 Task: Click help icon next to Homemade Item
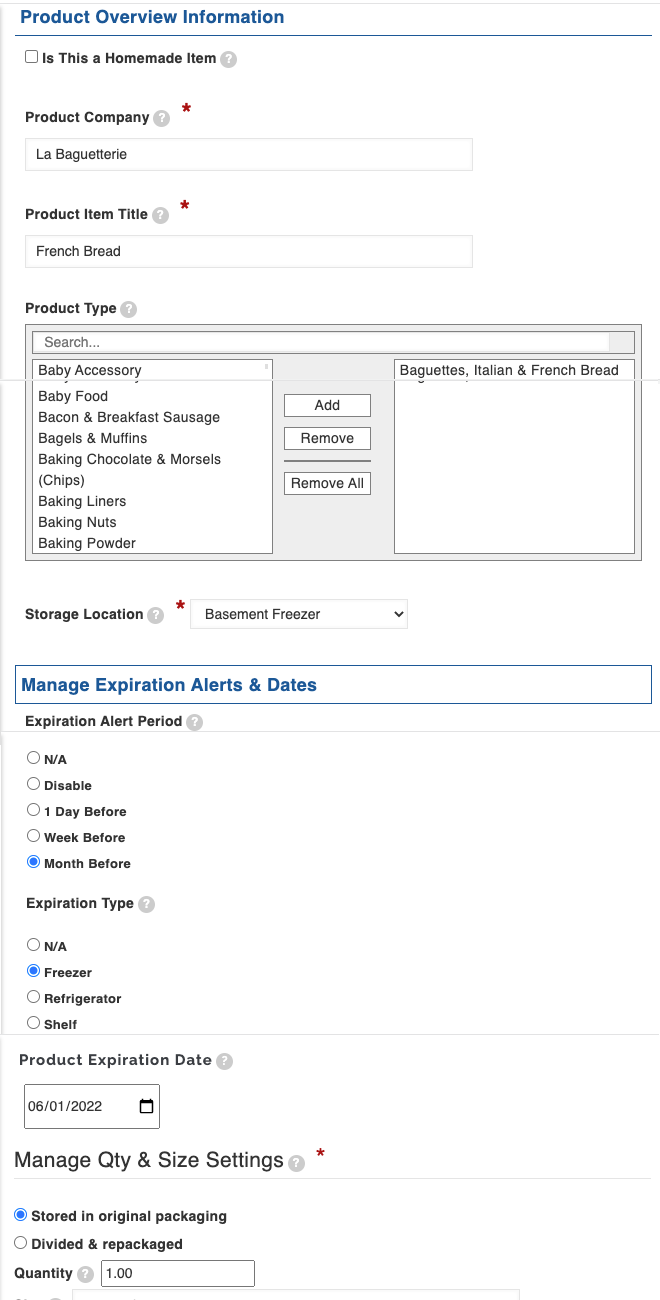[x=229, y=59]
